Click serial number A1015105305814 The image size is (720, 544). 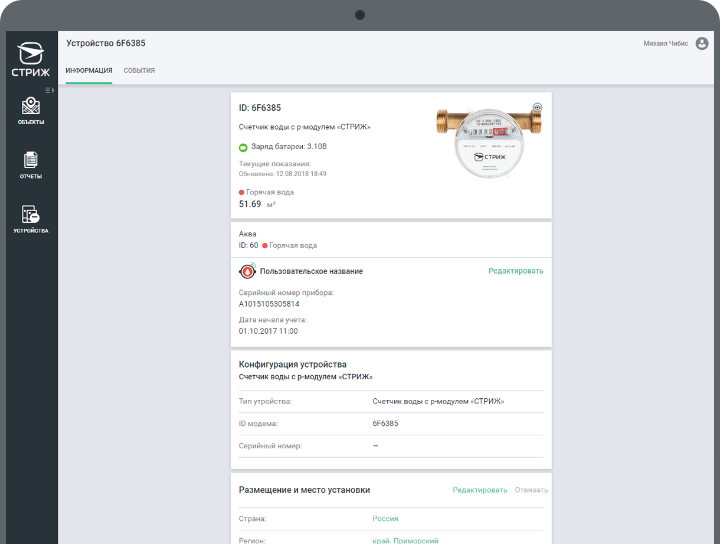269,304
